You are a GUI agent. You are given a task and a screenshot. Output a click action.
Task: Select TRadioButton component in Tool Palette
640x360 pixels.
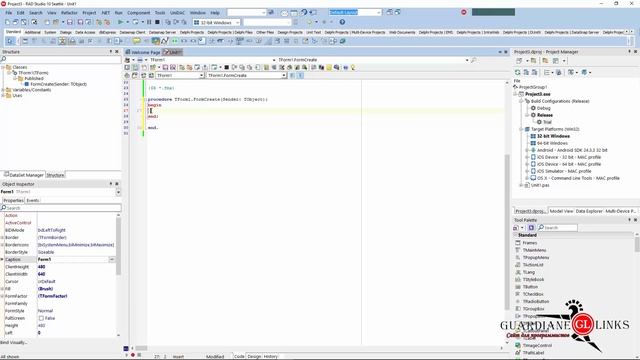[x=536, y=302]
